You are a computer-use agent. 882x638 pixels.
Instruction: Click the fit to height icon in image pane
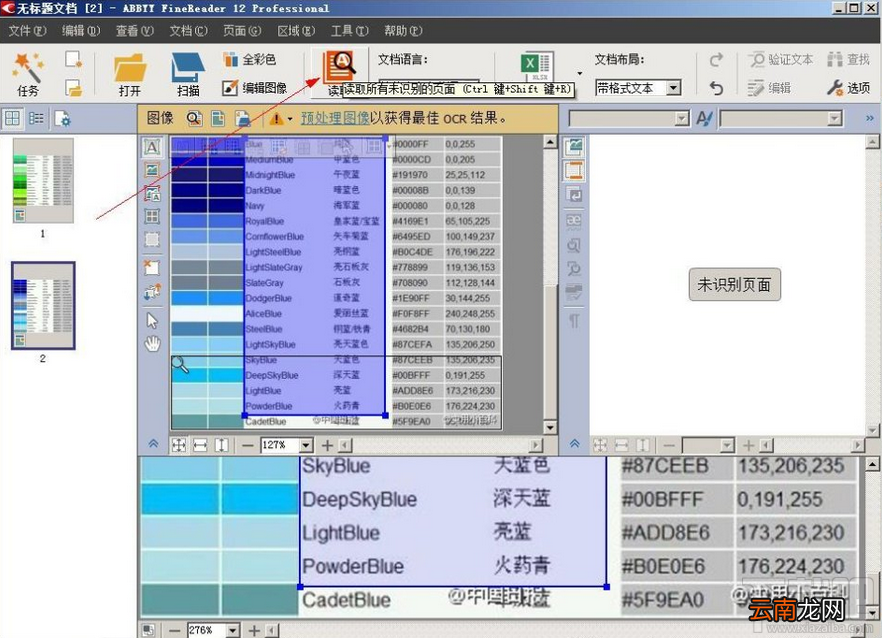pos(222,446)
